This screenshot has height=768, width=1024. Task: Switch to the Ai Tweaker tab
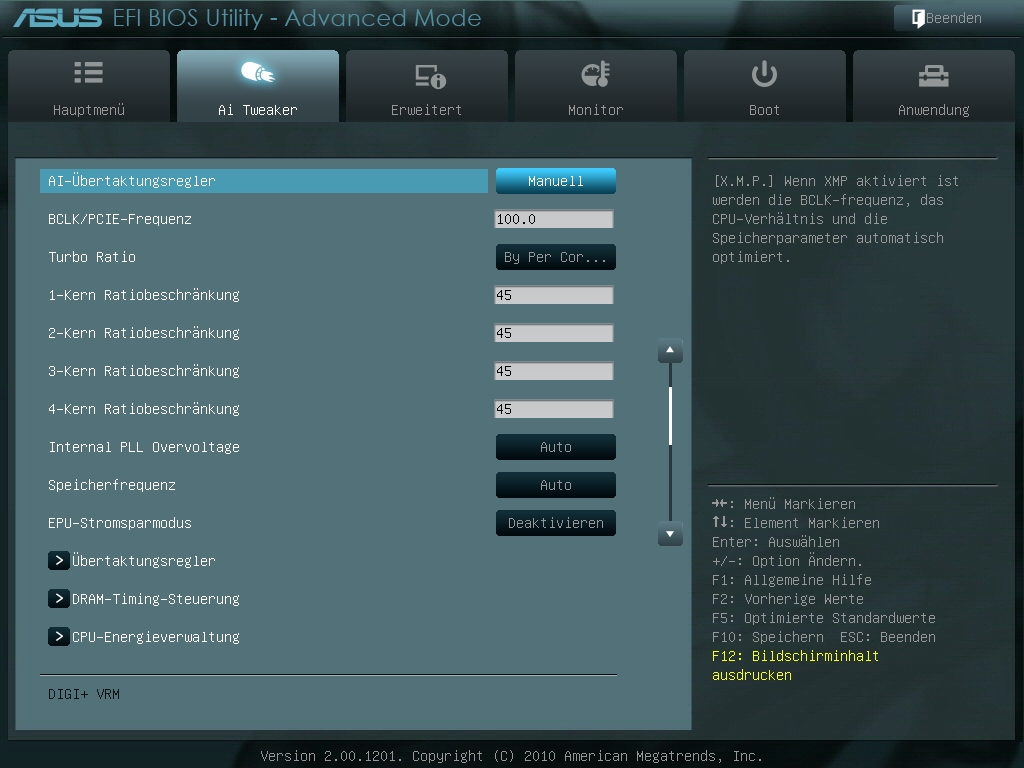[x=258, y=86]
